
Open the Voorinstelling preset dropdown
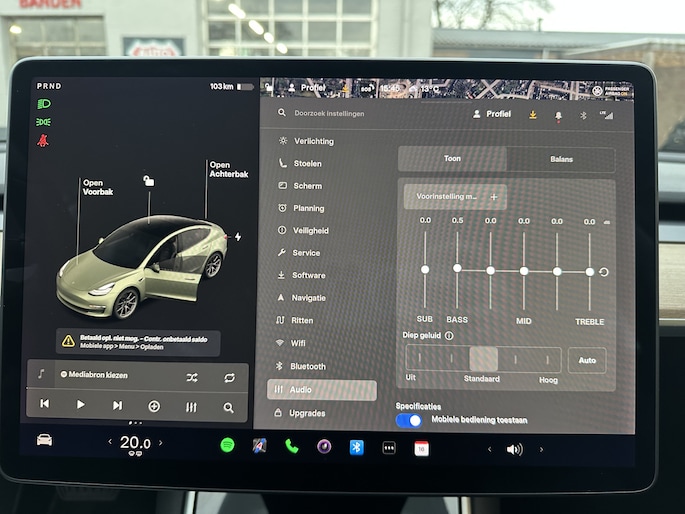(x=455, y=197)
